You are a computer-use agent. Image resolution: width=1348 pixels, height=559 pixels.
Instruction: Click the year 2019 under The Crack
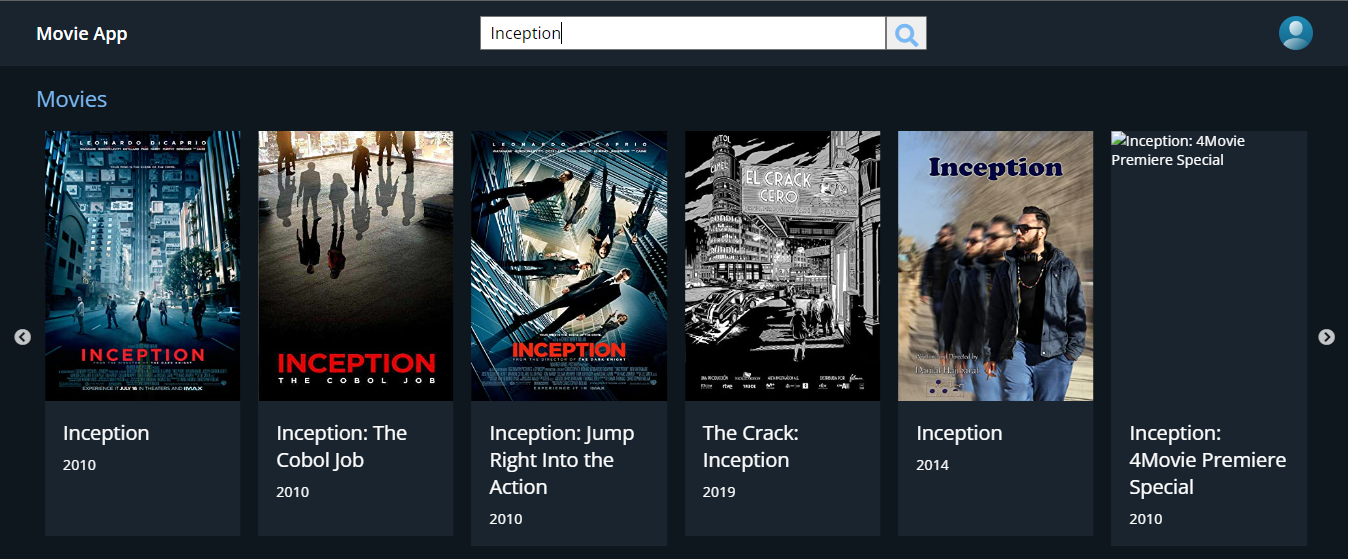pyautogui.click(x=719, y=491)
